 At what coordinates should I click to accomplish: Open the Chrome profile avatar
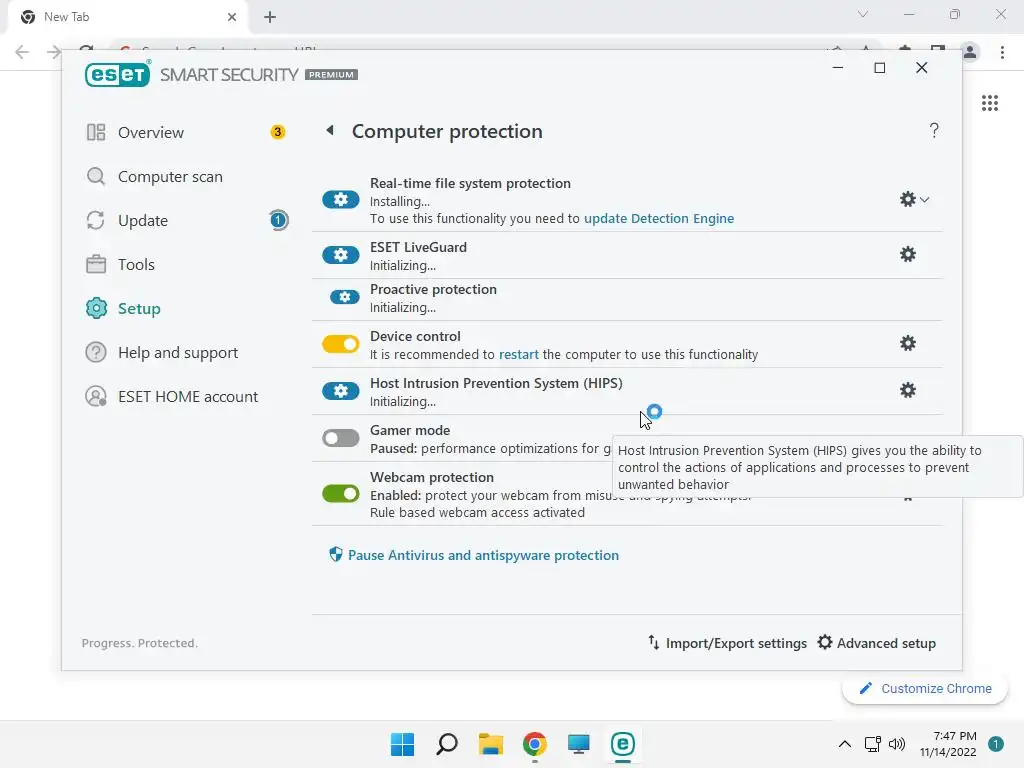click(x=970, y=52)
